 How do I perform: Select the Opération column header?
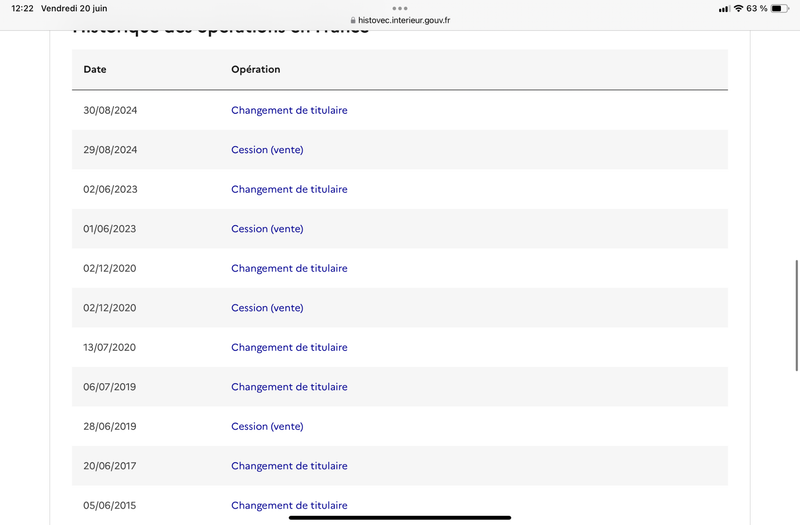pyautogui.click(x=256, y=69)
